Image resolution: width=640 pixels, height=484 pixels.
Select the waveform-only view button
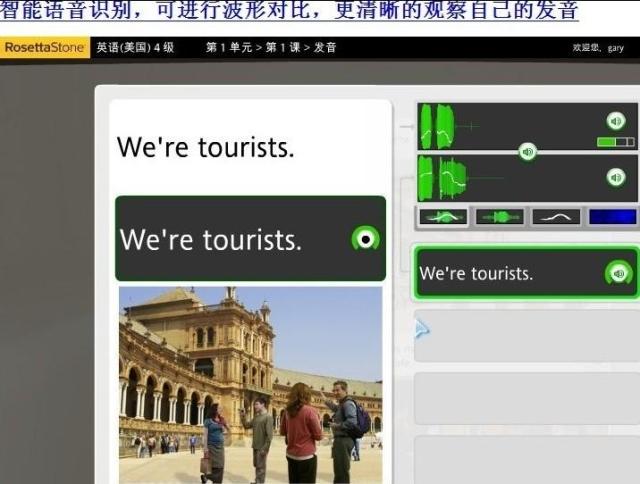(x=500, y=217)
